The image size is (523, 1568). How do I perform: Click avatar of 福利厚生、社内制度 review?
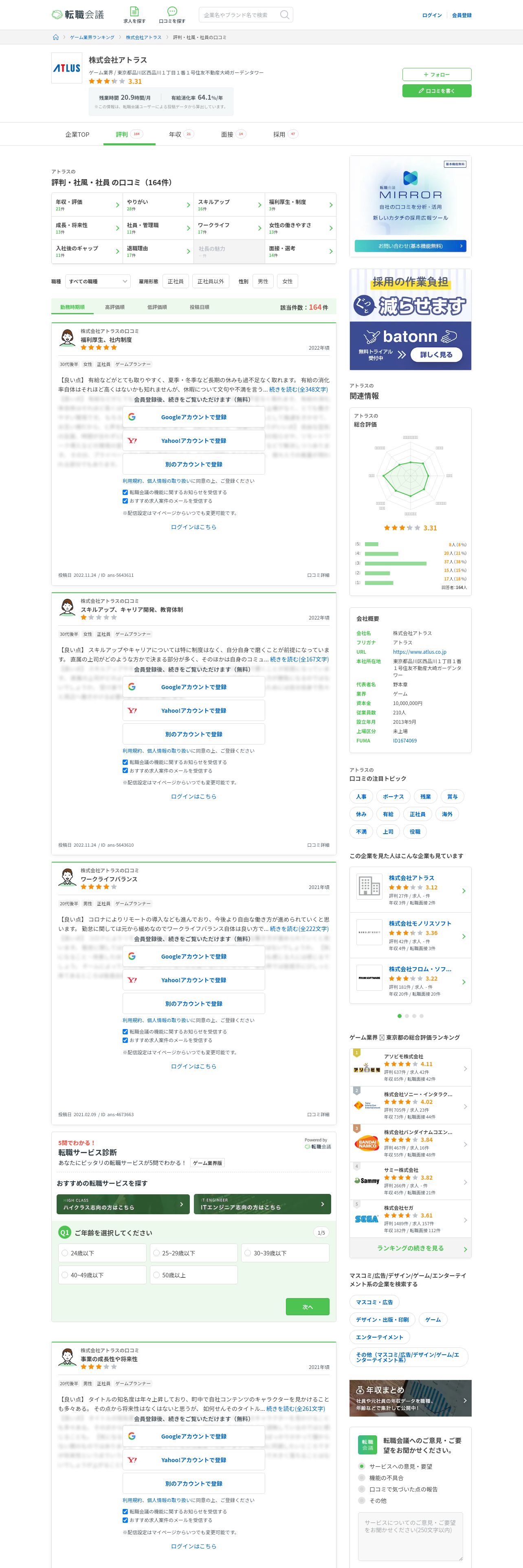click(67, 338)
